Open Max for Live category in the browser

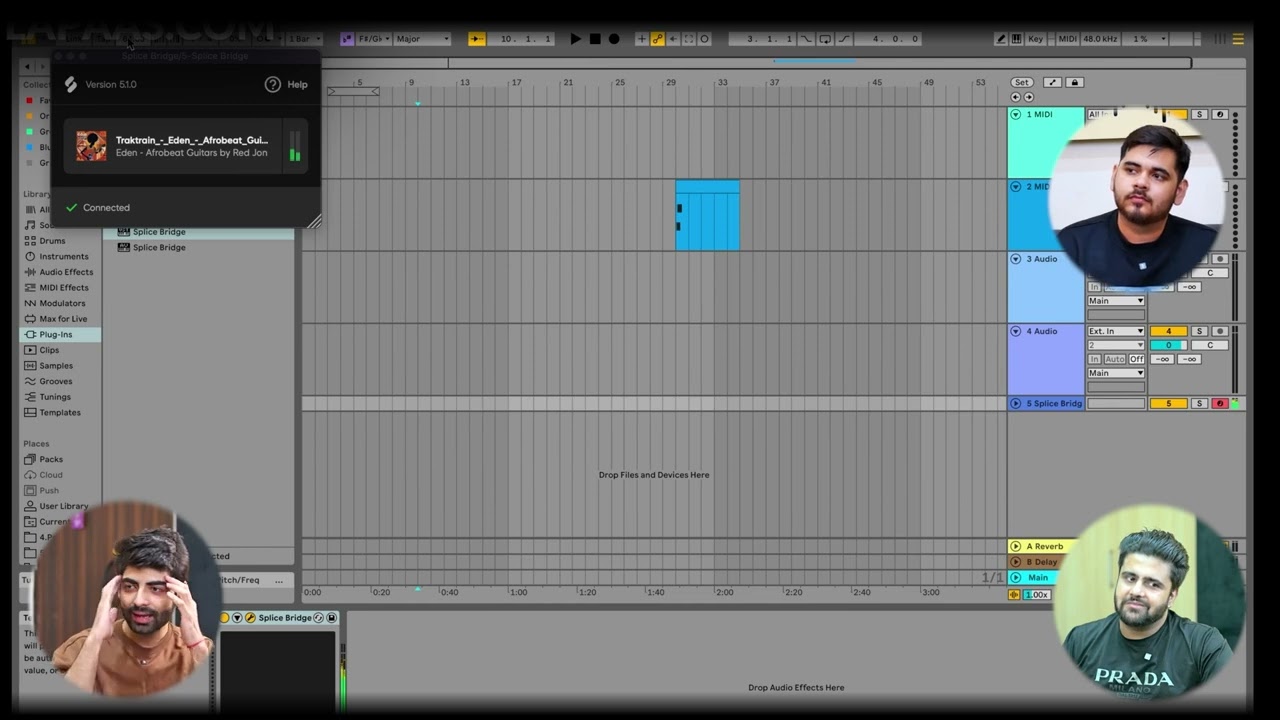(63, 319)
